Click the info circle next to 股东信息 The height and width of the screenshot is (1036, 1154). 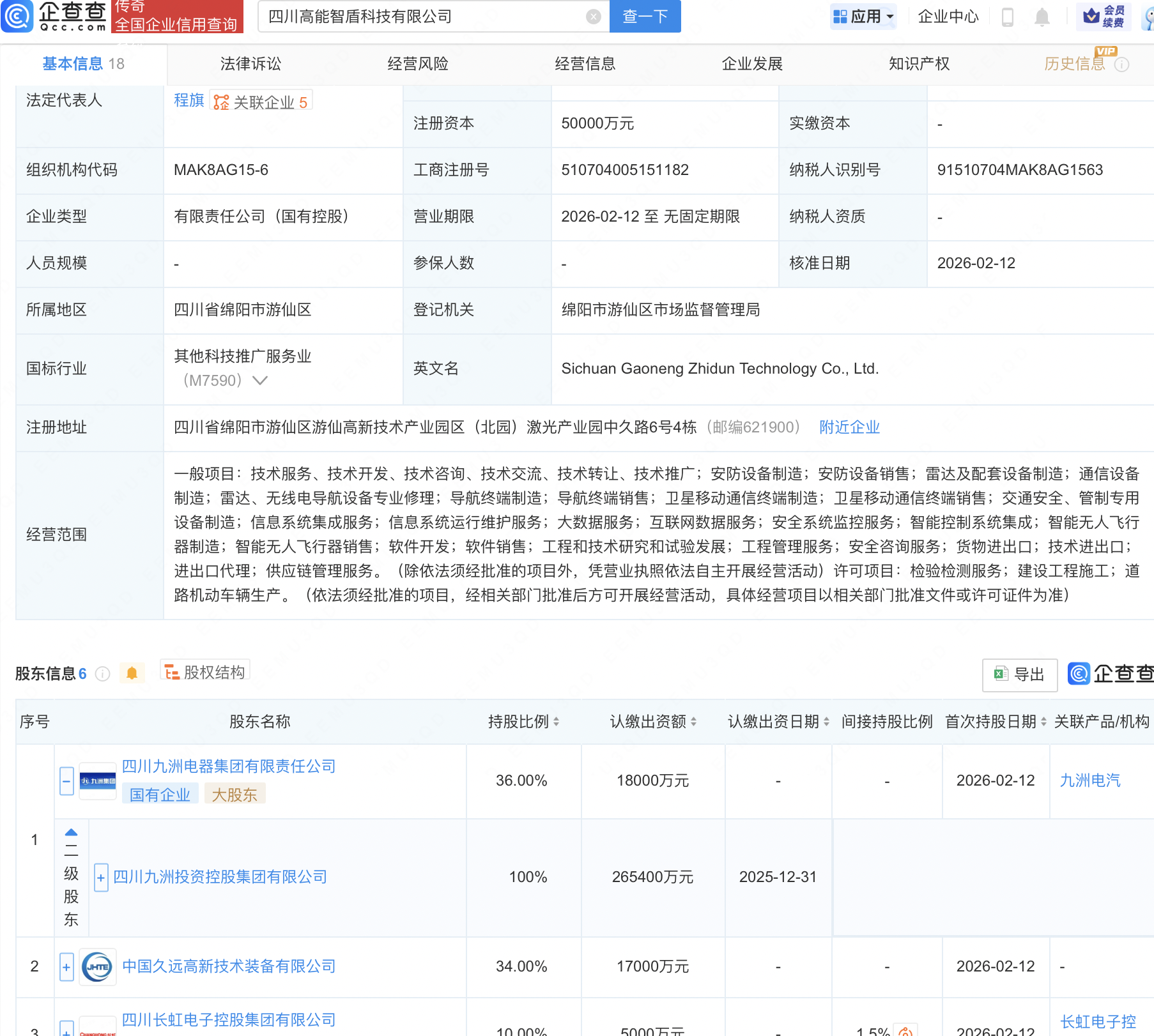click(x=102, y=673)
